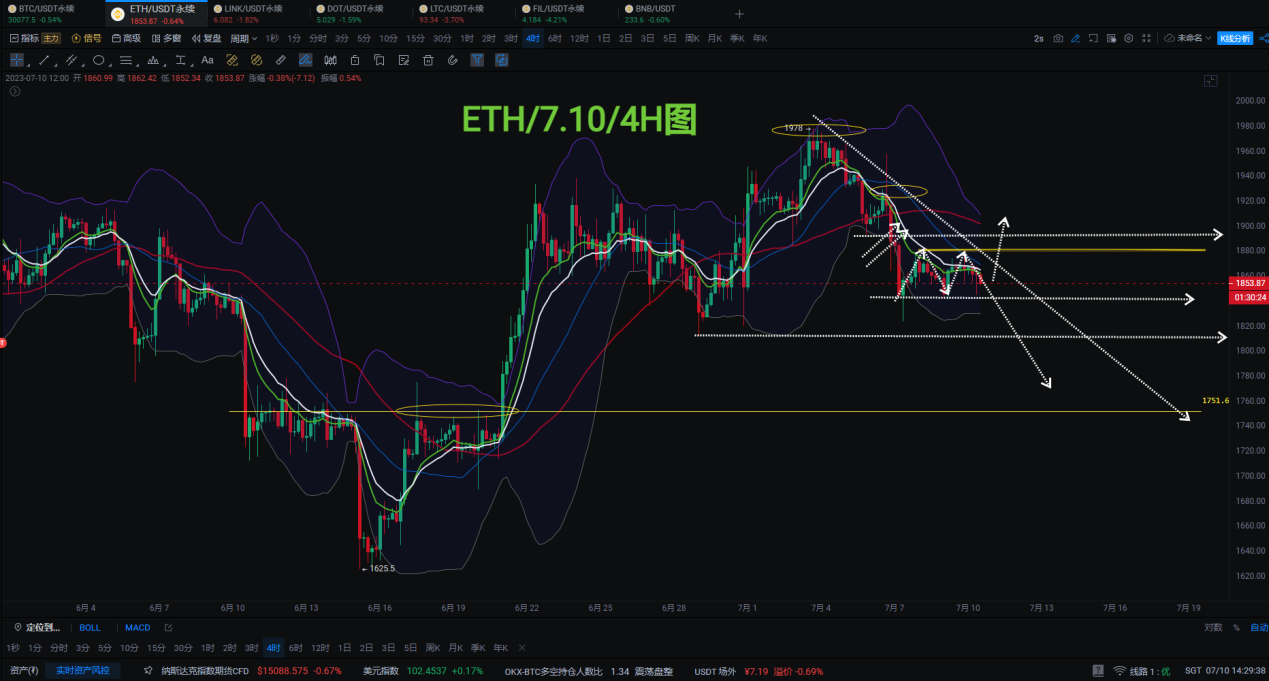Select the 年K timeframe in top bar
1269x681 pixels.
coord(760,38)
